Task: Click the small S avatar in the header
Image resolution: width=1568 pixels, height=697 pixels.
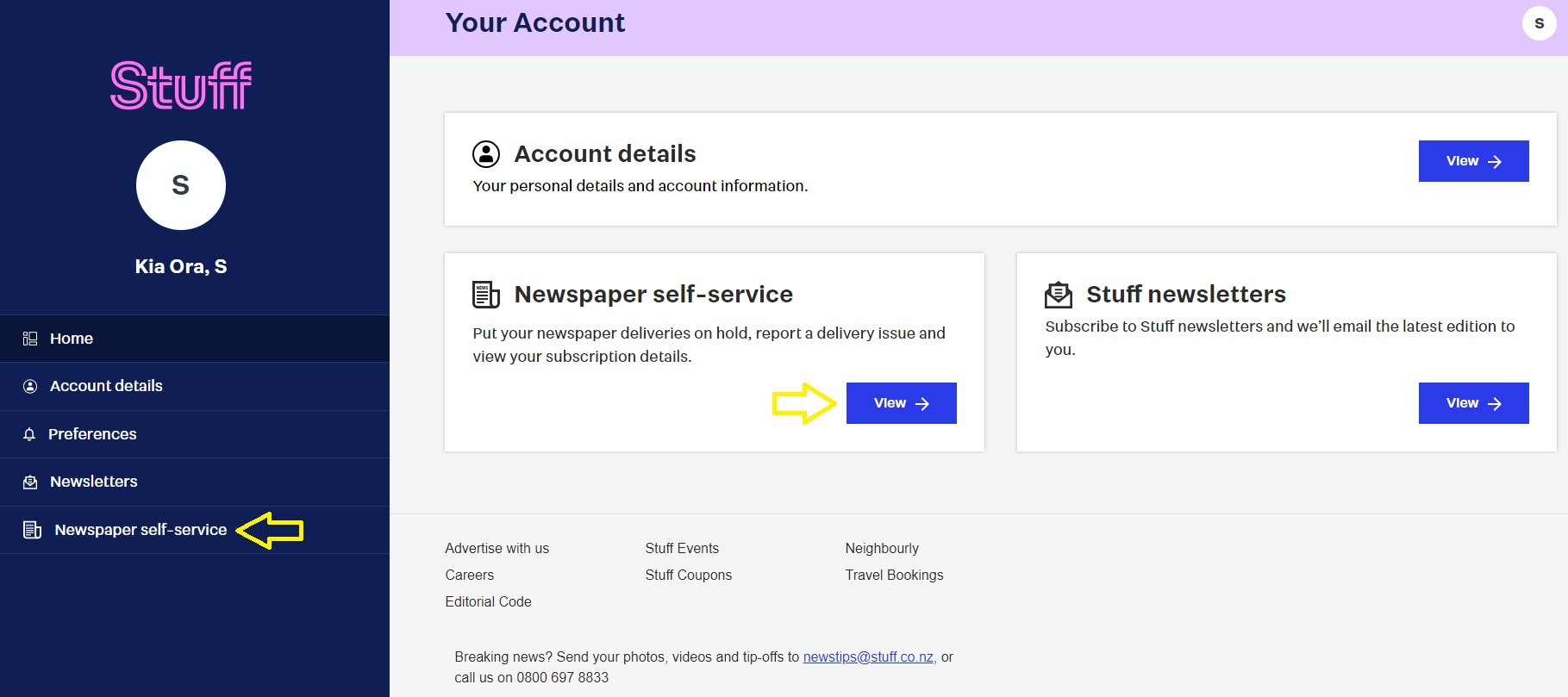Action: [x=1539, y=23]
